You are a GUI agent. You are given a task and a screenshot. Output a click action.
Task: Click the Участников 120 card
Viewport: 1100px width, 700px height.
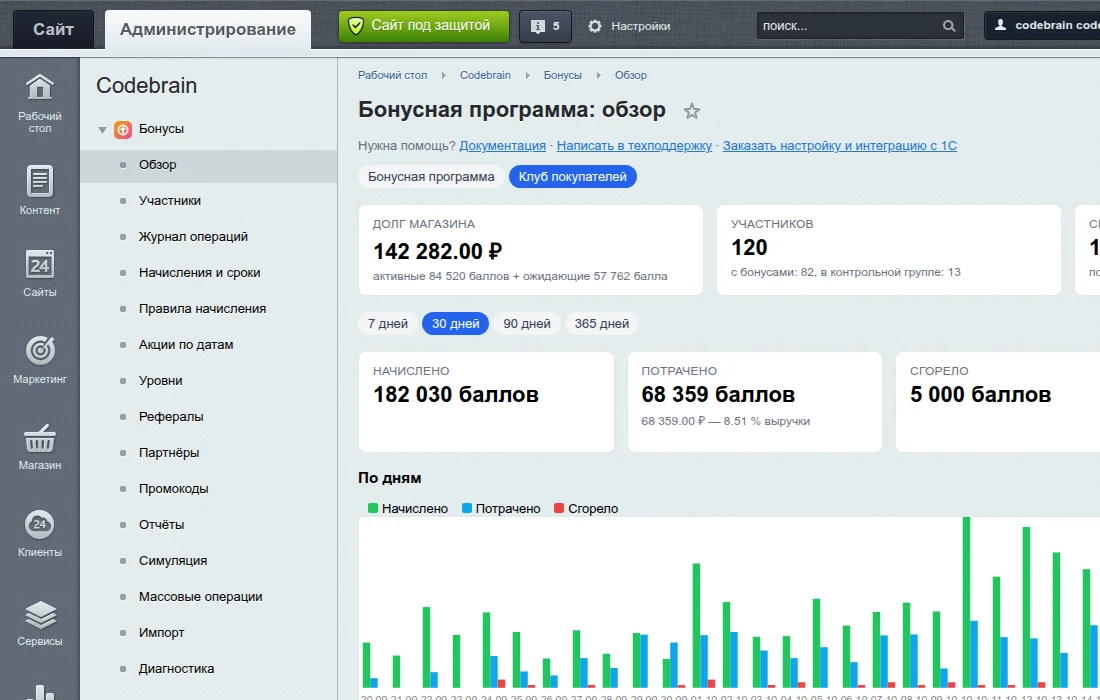888,250
